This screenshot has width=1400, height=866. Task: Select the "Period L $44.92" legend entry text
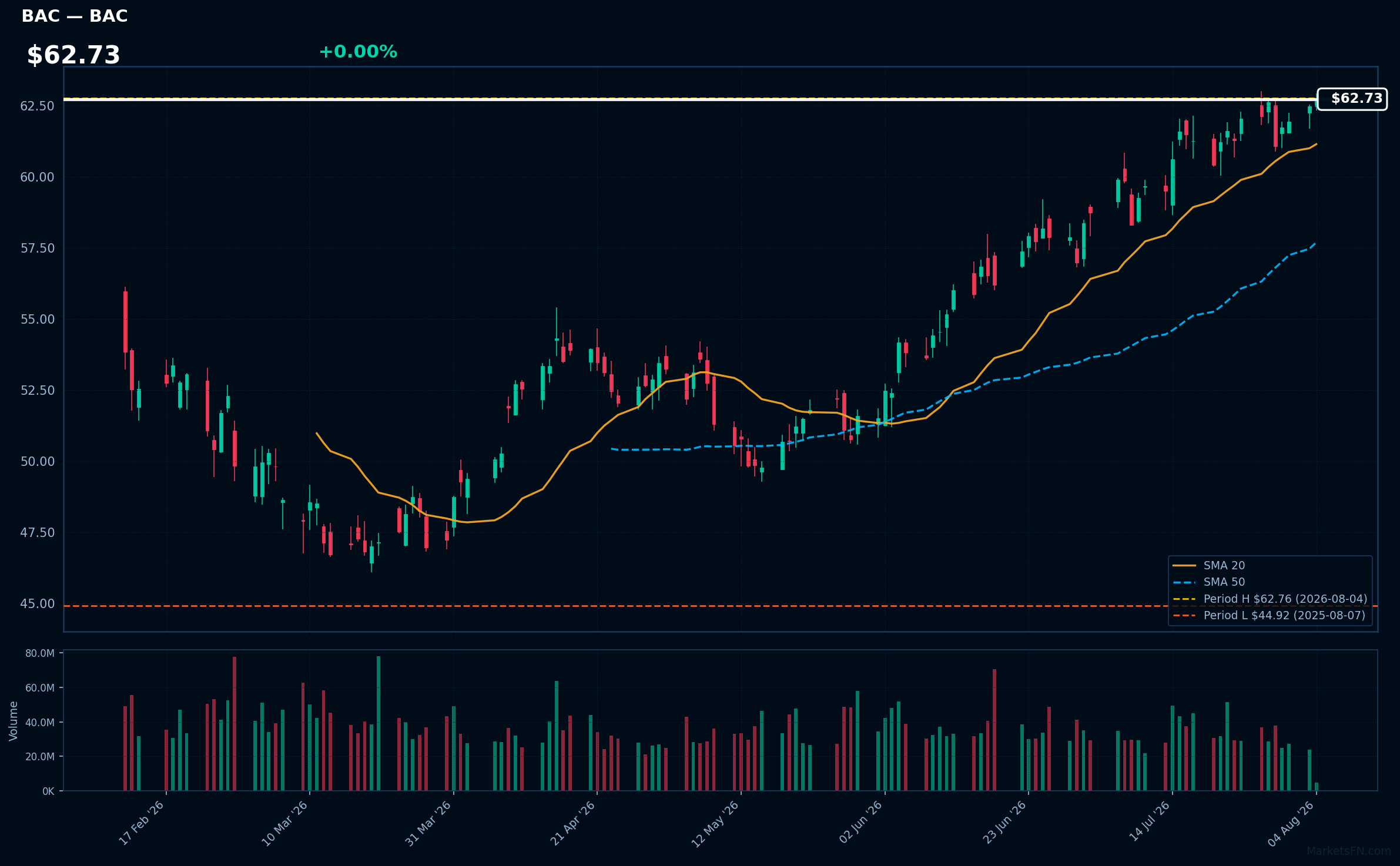[x=1284, y=616]
